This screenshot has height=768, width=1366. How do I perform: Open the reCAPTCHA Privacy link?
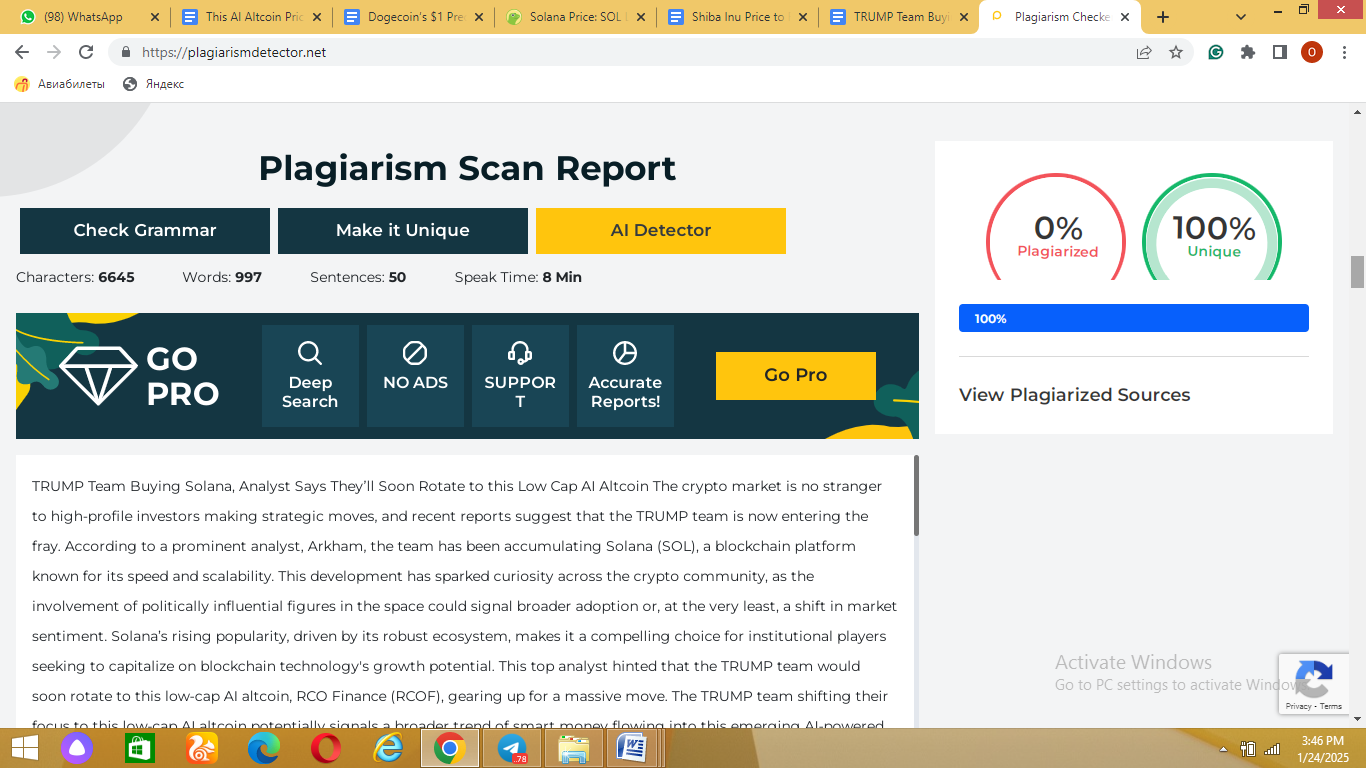(x=1299, y=706)
